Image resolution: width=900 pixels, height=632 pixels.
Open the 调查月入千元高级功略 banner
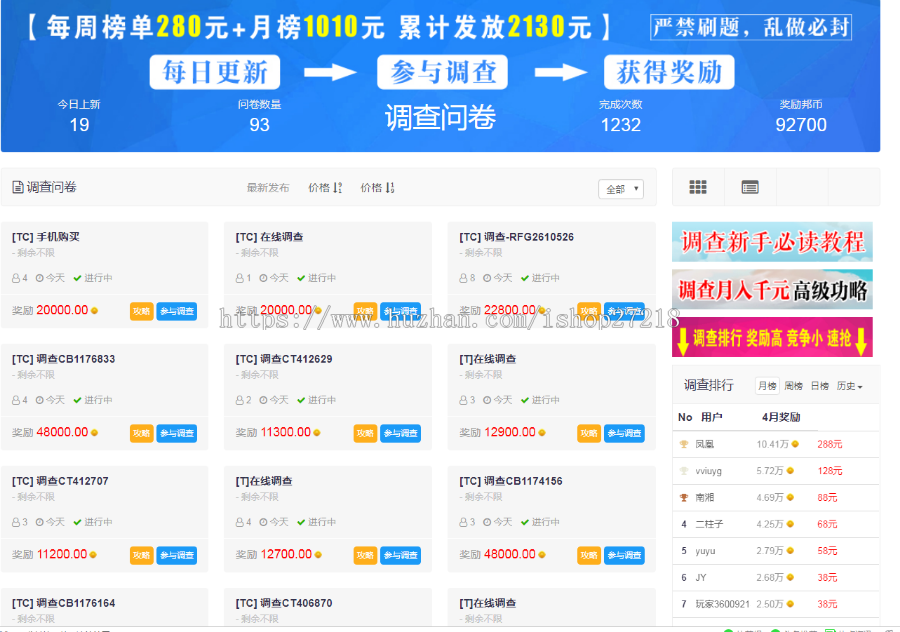(772, 290)
